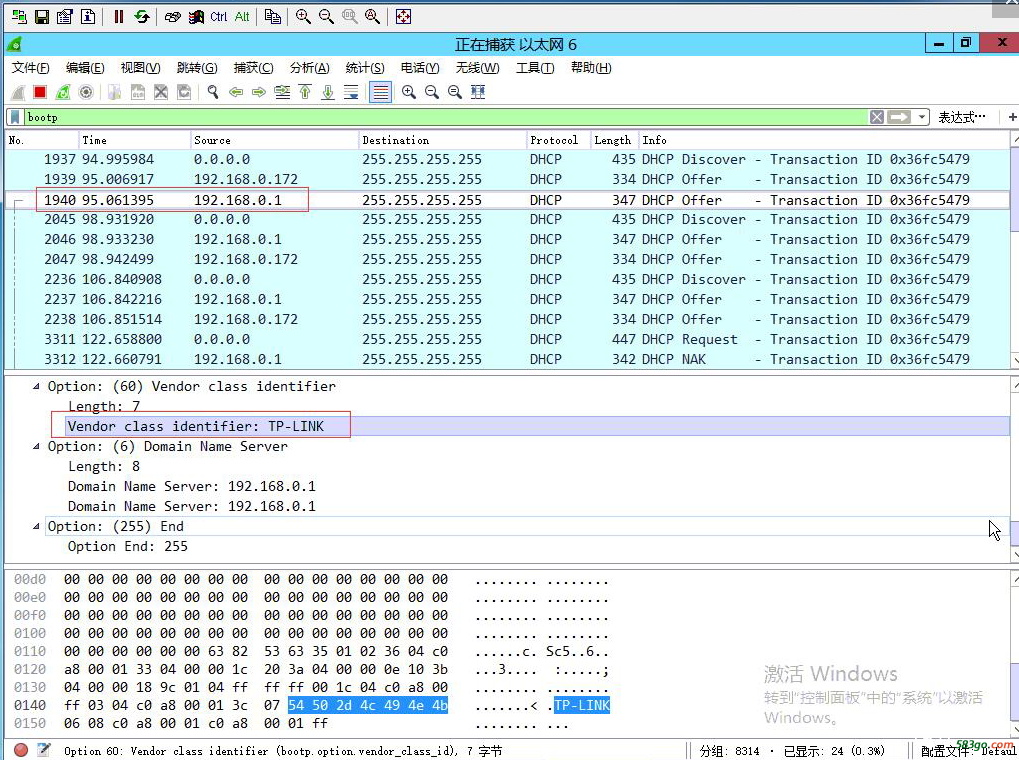Screen dimensions: 1019x760
Task: Sort by the Source column header
Action: (274, 140)
